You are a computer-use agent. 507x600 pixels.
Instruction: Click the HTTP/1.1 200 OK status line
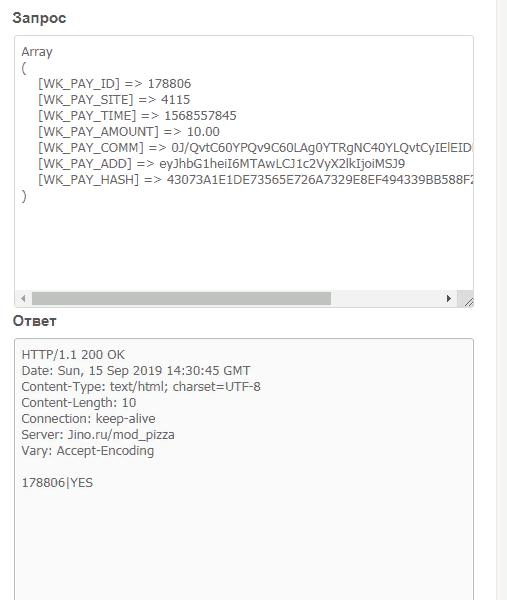(73, 355)
